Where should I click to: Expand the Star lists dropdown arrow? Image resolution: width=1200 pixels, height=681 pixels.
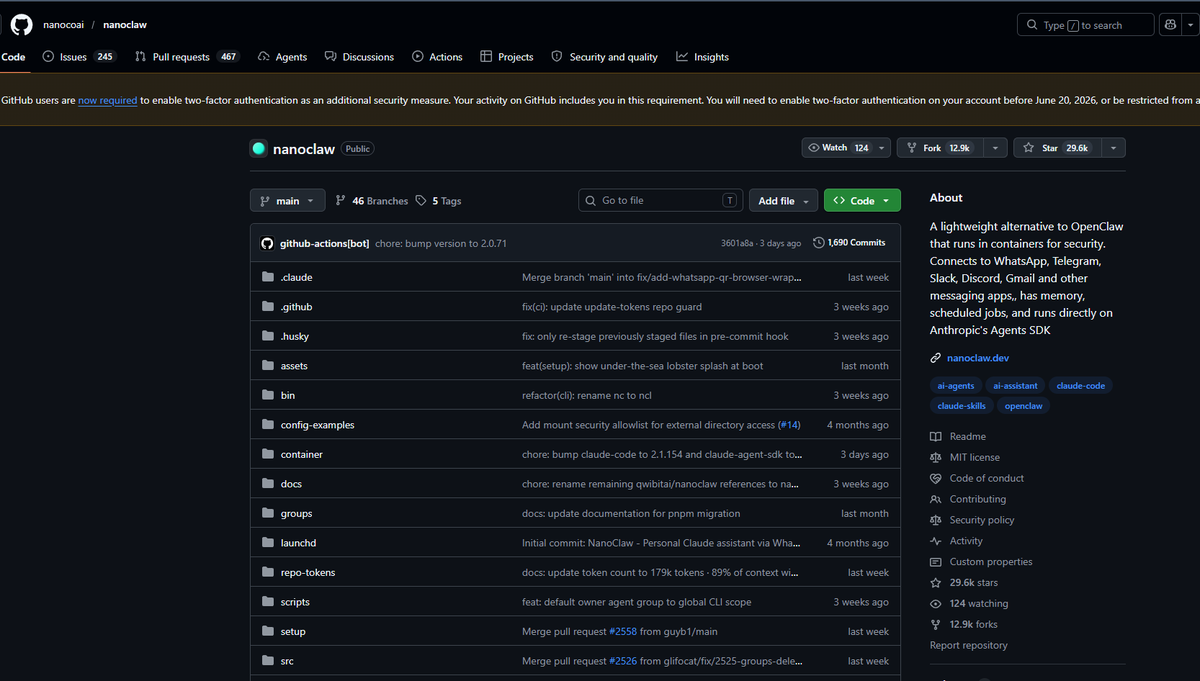click(x=1115, y=148)
